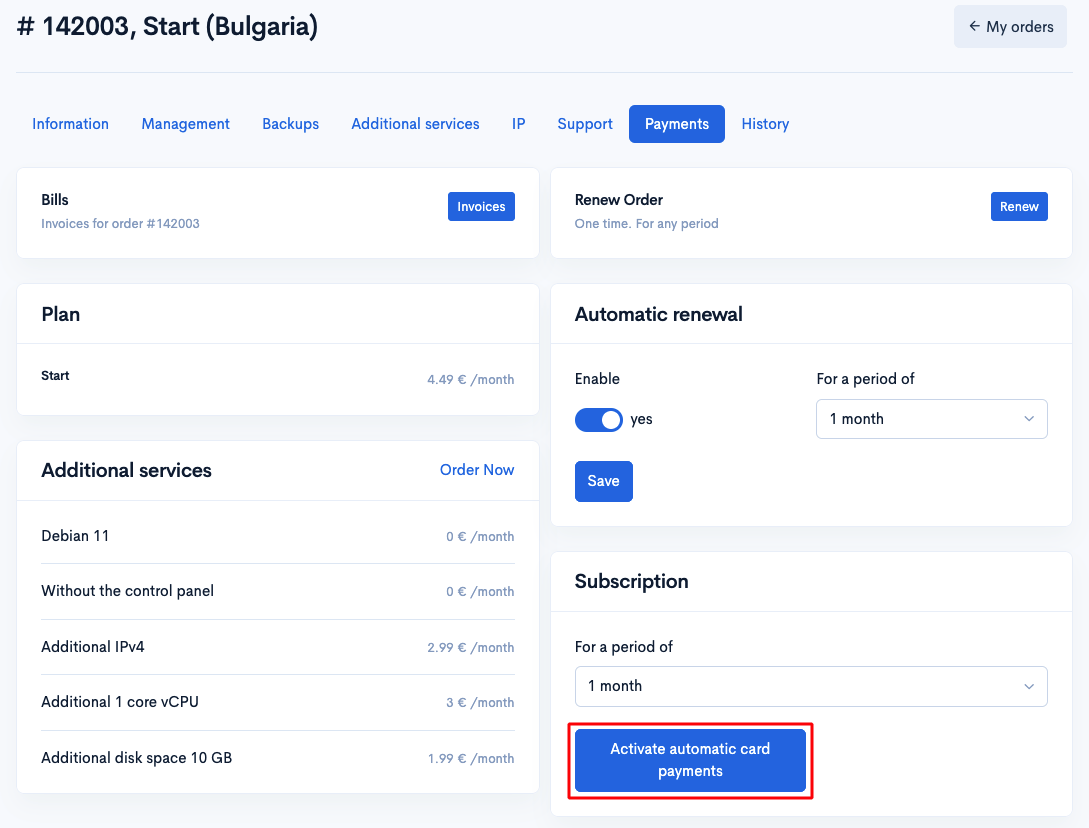Image resolution: width=1089 pixels, height=828 pixels.
Task: Click the Order Now link
Action: 476,470
